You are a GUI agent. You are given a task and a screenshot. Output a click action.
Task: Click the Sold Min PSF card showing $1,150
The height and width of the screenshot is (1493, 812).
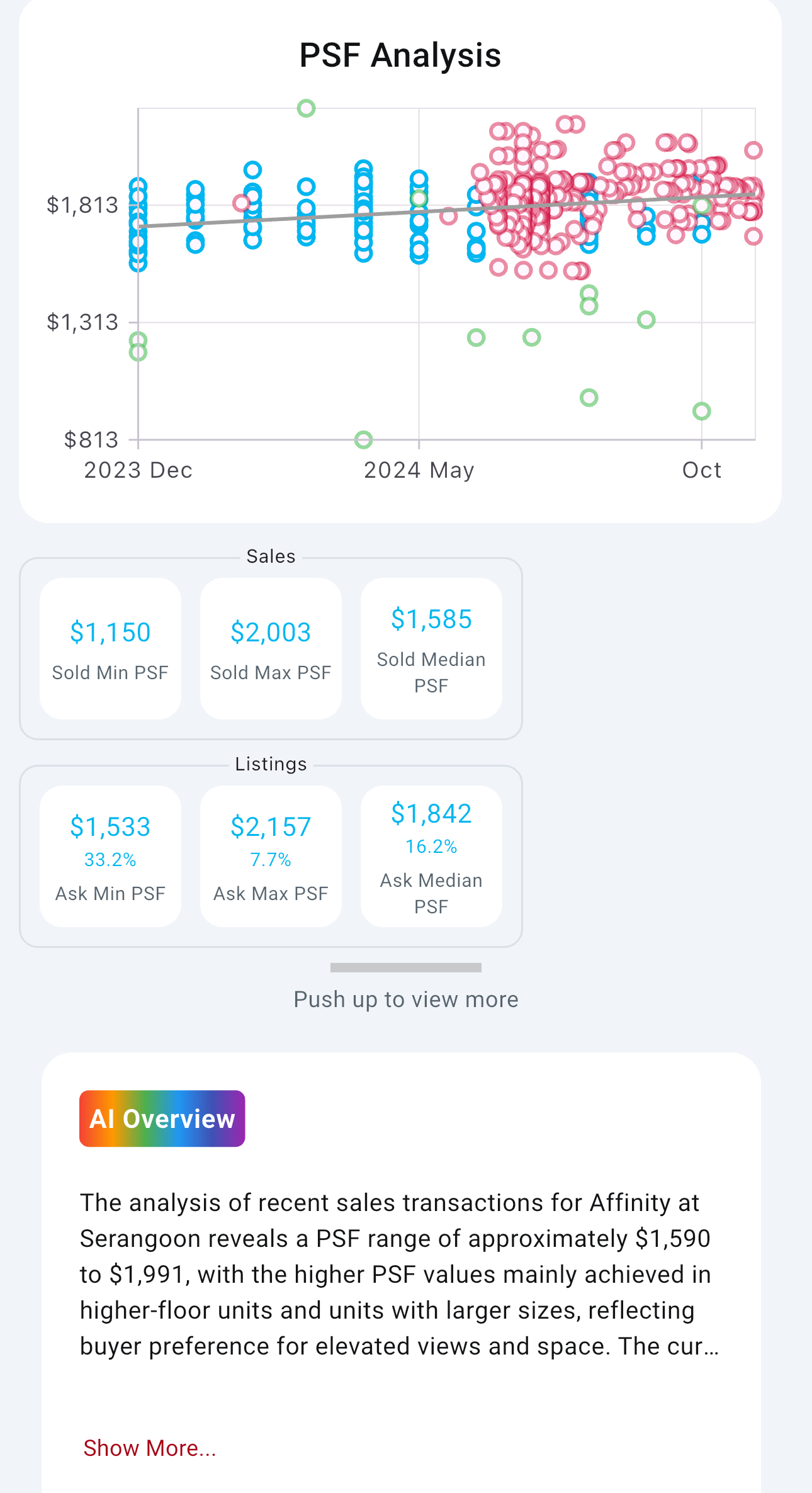click(110, 648)
